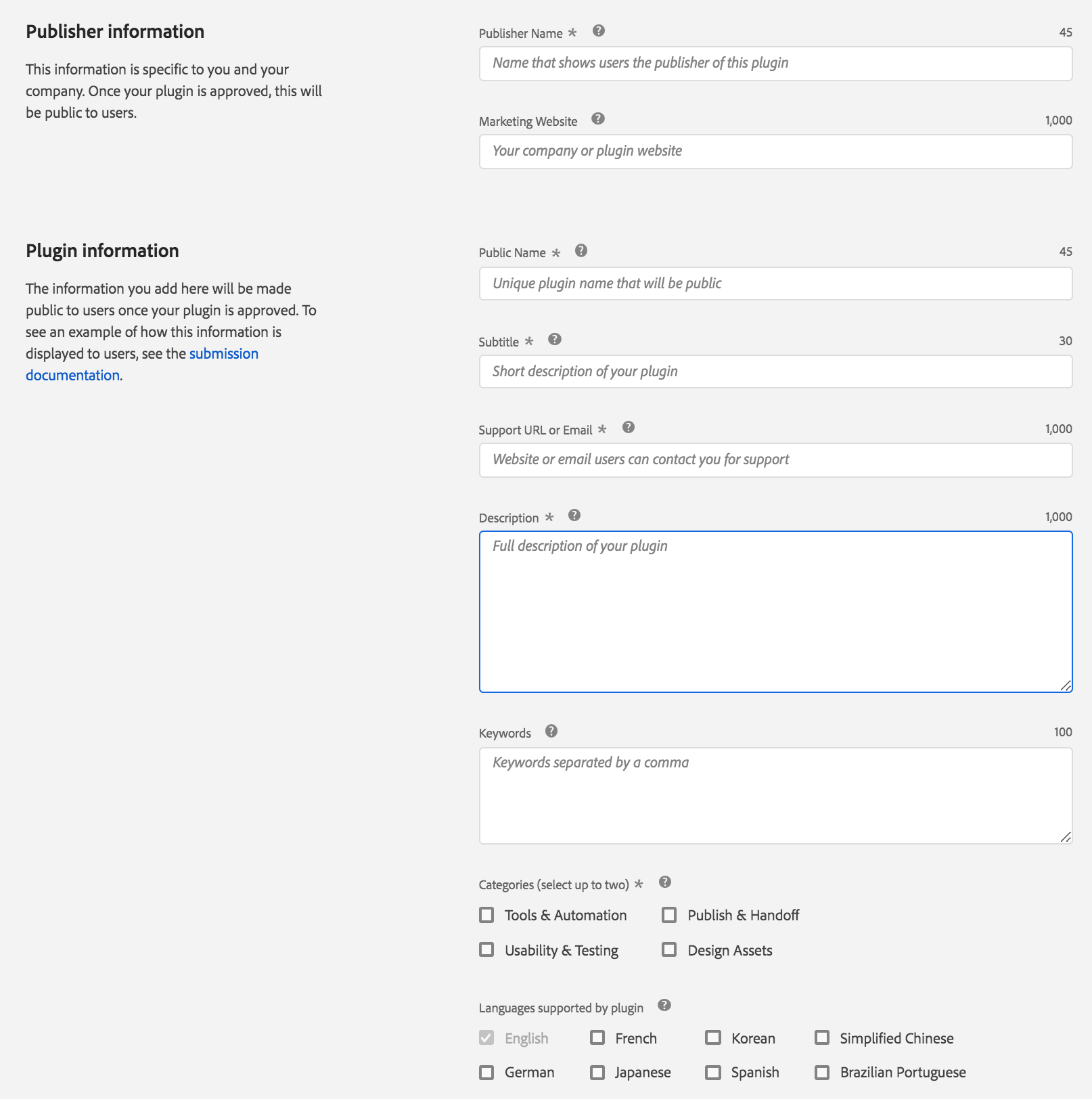Click the Support URL or Email help icon
Image resolution: width=1092 pixels, height=1099 pixels.
(629, 428)
